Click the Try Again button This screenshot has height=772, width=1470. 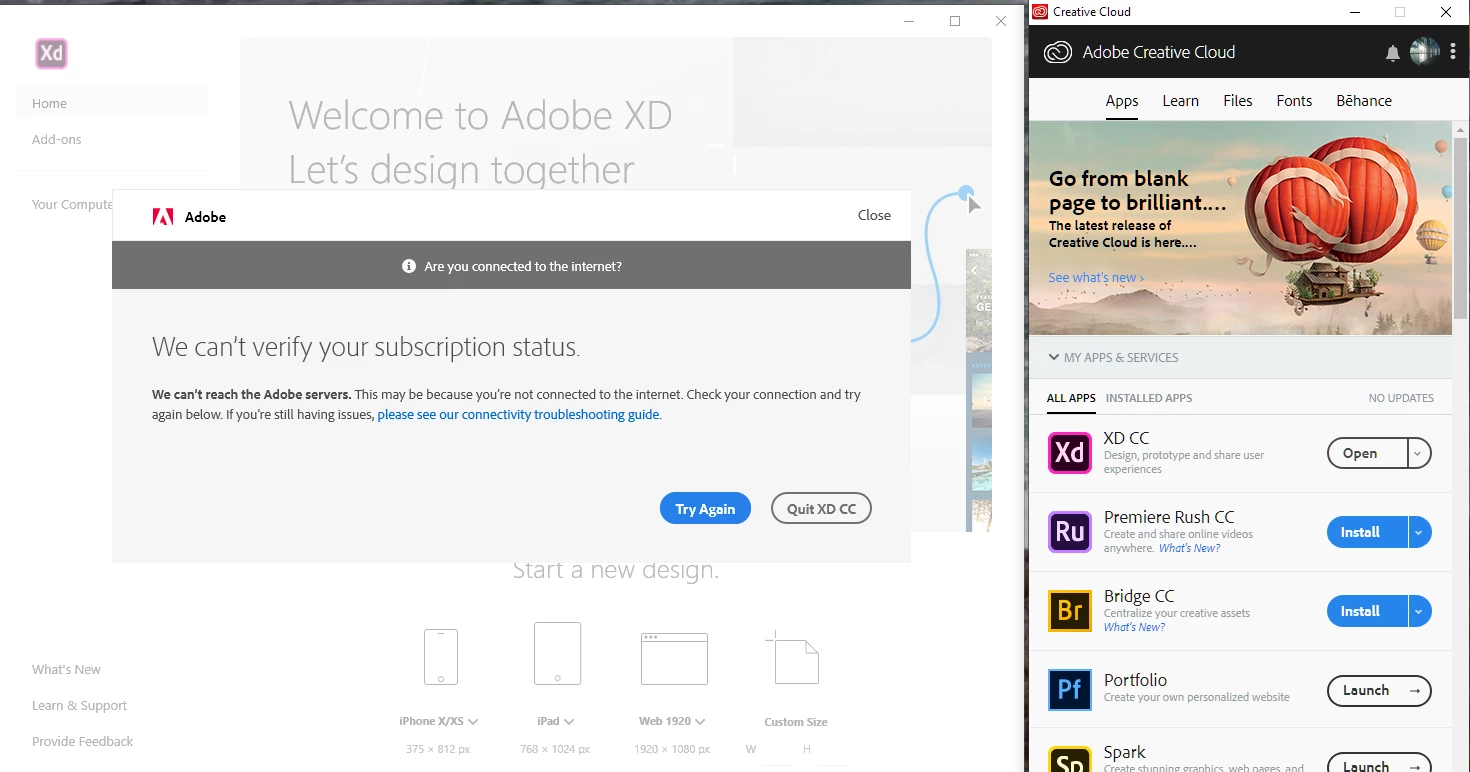pyautogui.click(x=705, y=509)
